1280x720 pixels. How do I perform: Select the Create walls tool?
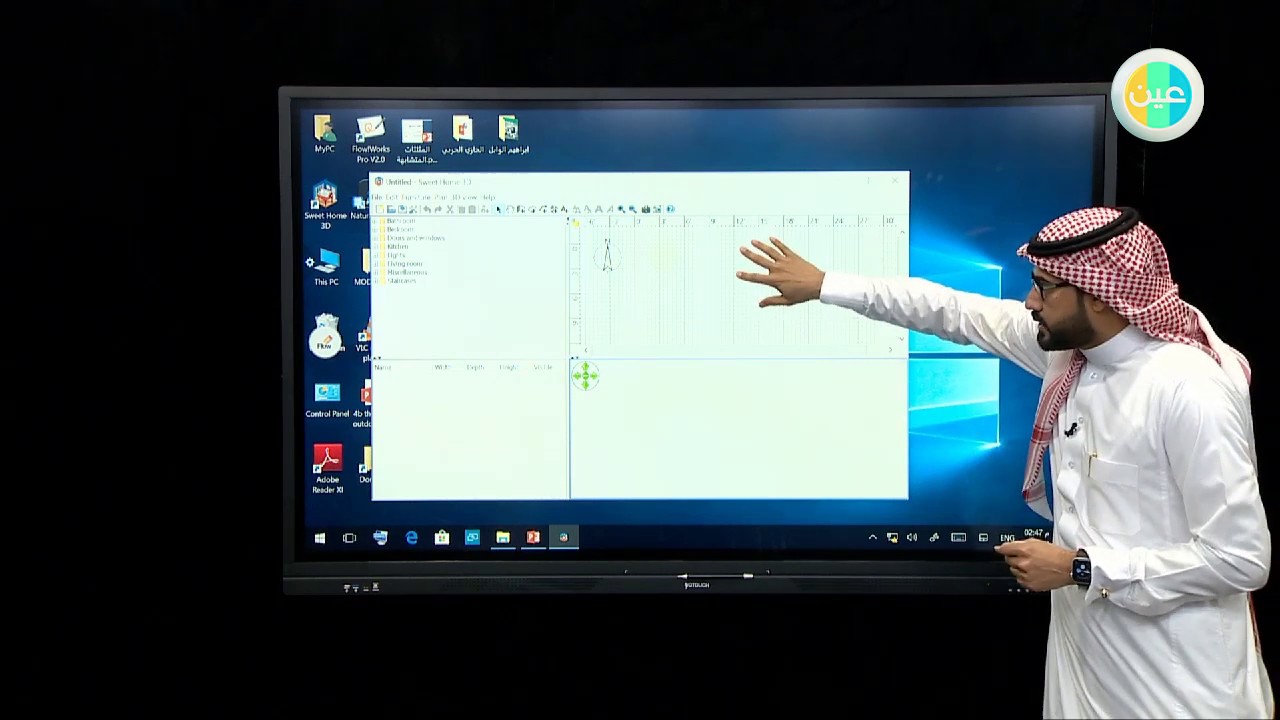(521, 209)
